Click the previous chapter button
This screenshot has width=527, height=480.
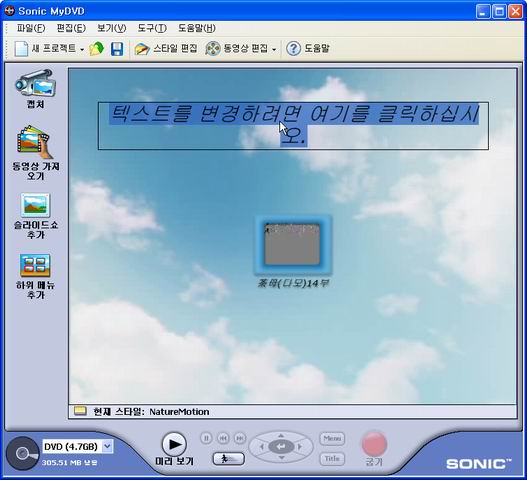[x=223, y=438]
